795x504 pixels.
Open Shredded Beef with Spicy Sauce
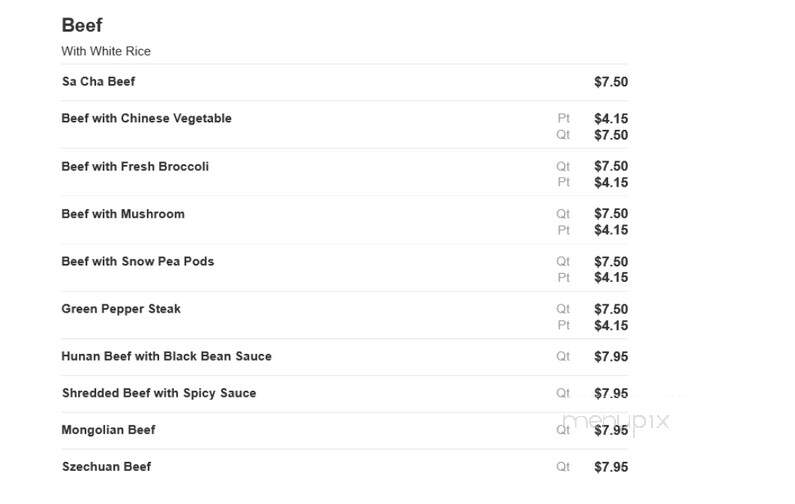(159, 393)
